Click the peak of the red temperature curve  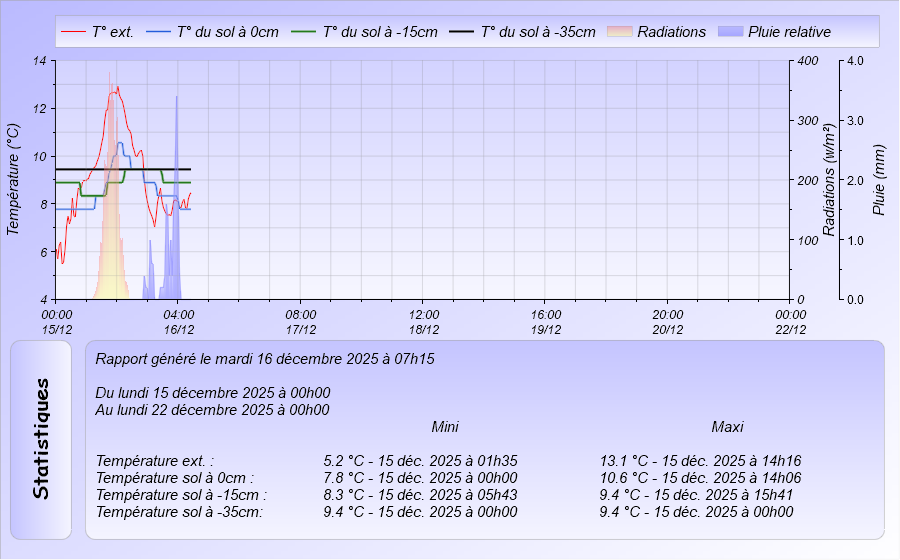(118, 88)
